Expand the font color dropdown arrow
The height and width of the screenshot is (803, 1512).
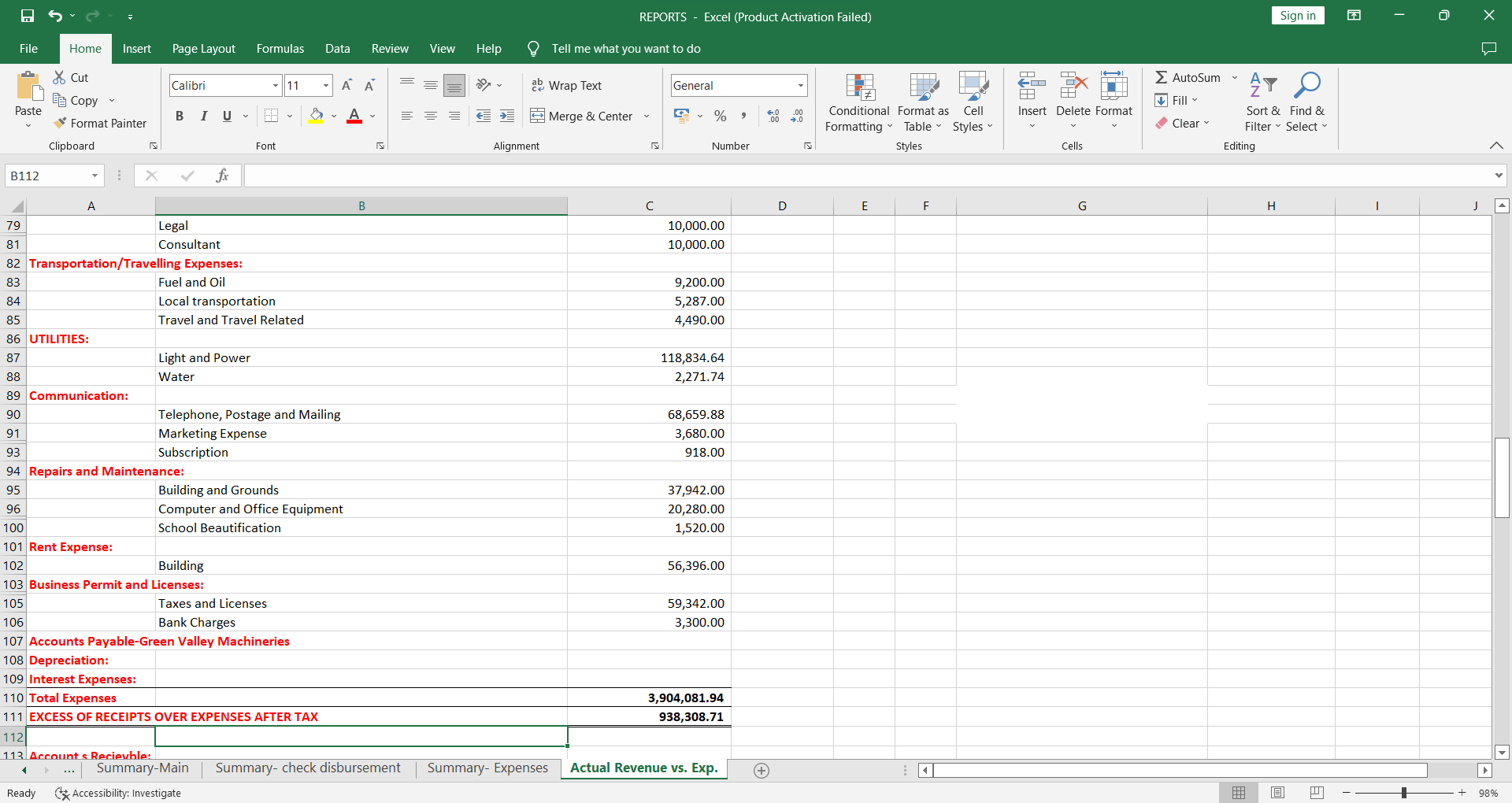[372, 117]
